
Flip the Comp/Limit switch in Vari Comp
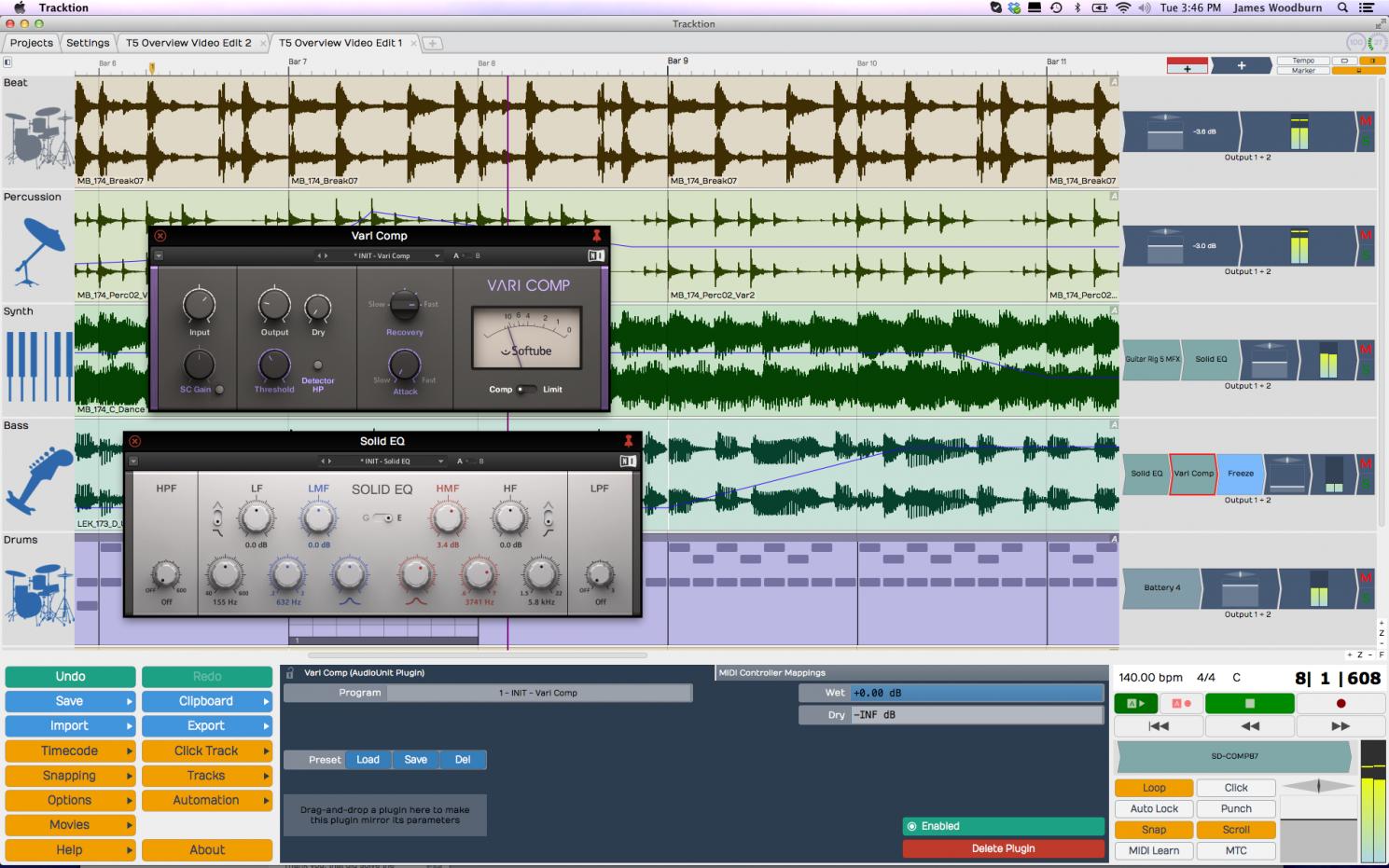coord(527,390)
